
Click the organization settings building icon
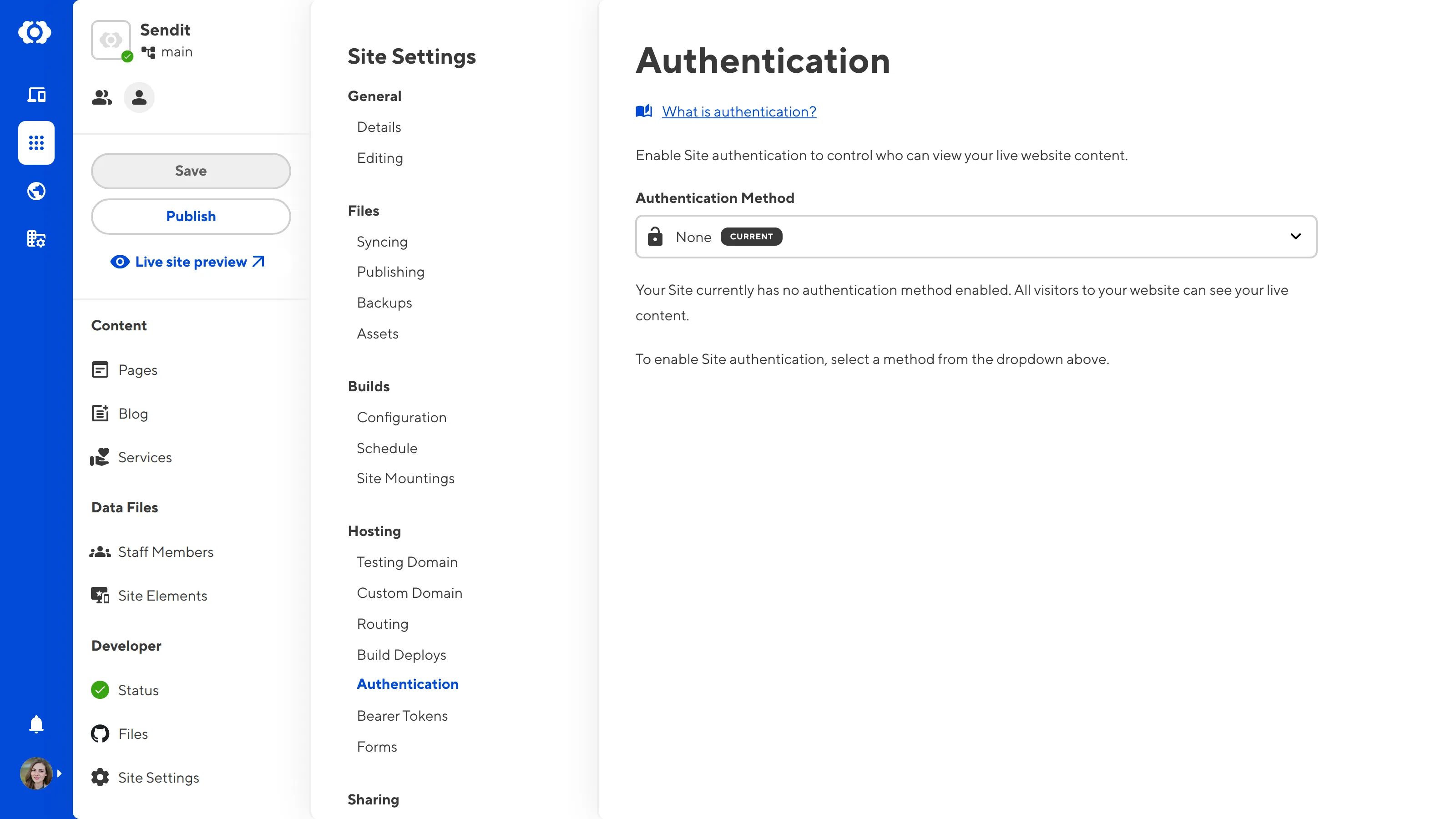click(x=36, y=239)
